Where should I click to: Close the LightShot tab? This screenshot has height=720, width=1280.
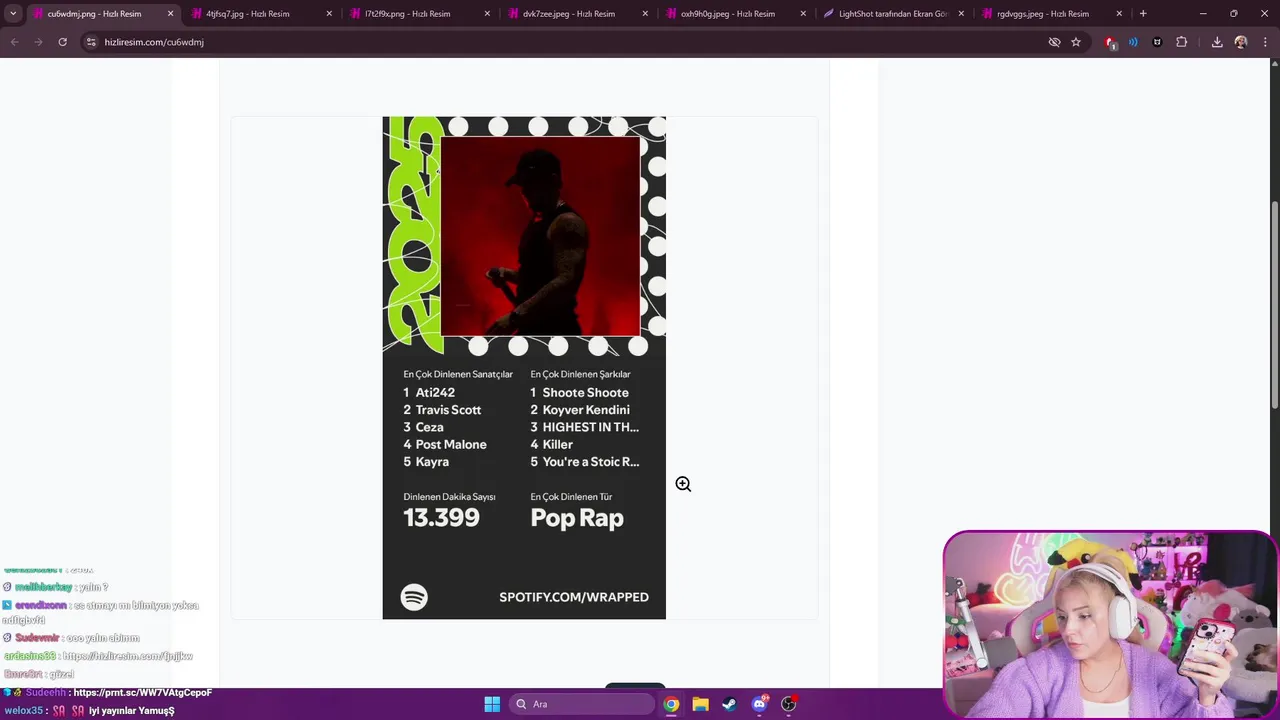click(x=961, y=14)
